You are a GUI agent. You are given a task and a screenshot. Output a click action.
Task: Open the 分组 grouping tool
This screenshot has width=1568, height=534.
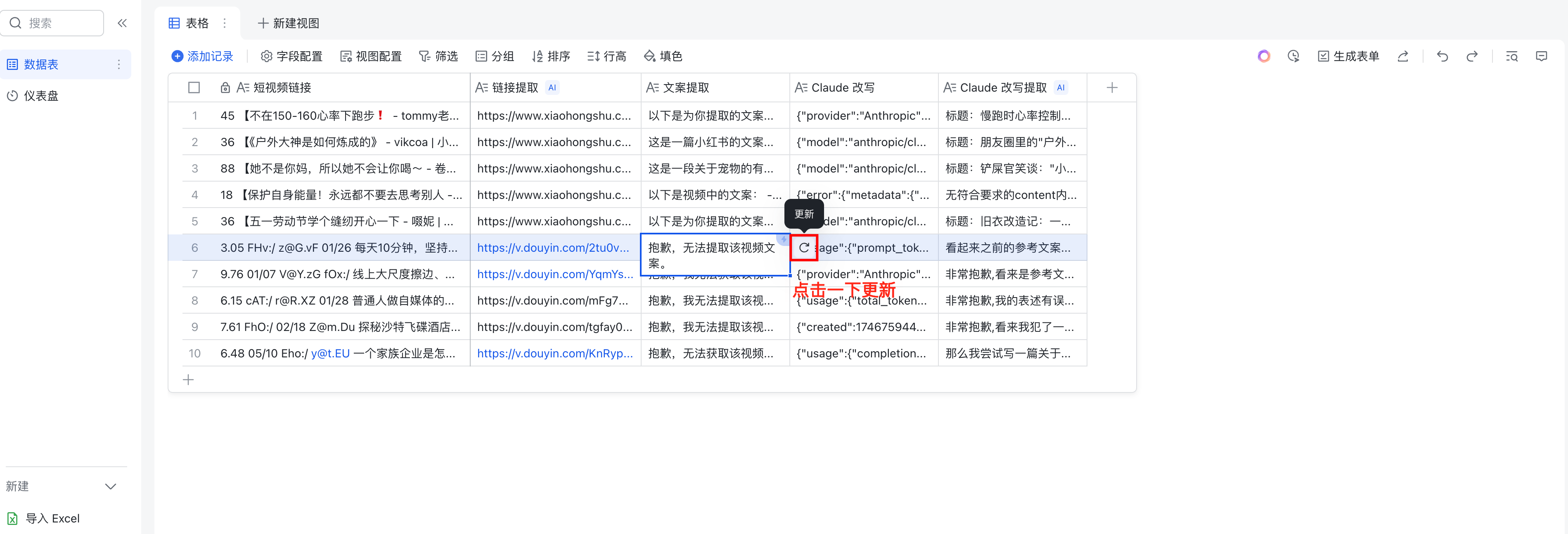(495, 57)
